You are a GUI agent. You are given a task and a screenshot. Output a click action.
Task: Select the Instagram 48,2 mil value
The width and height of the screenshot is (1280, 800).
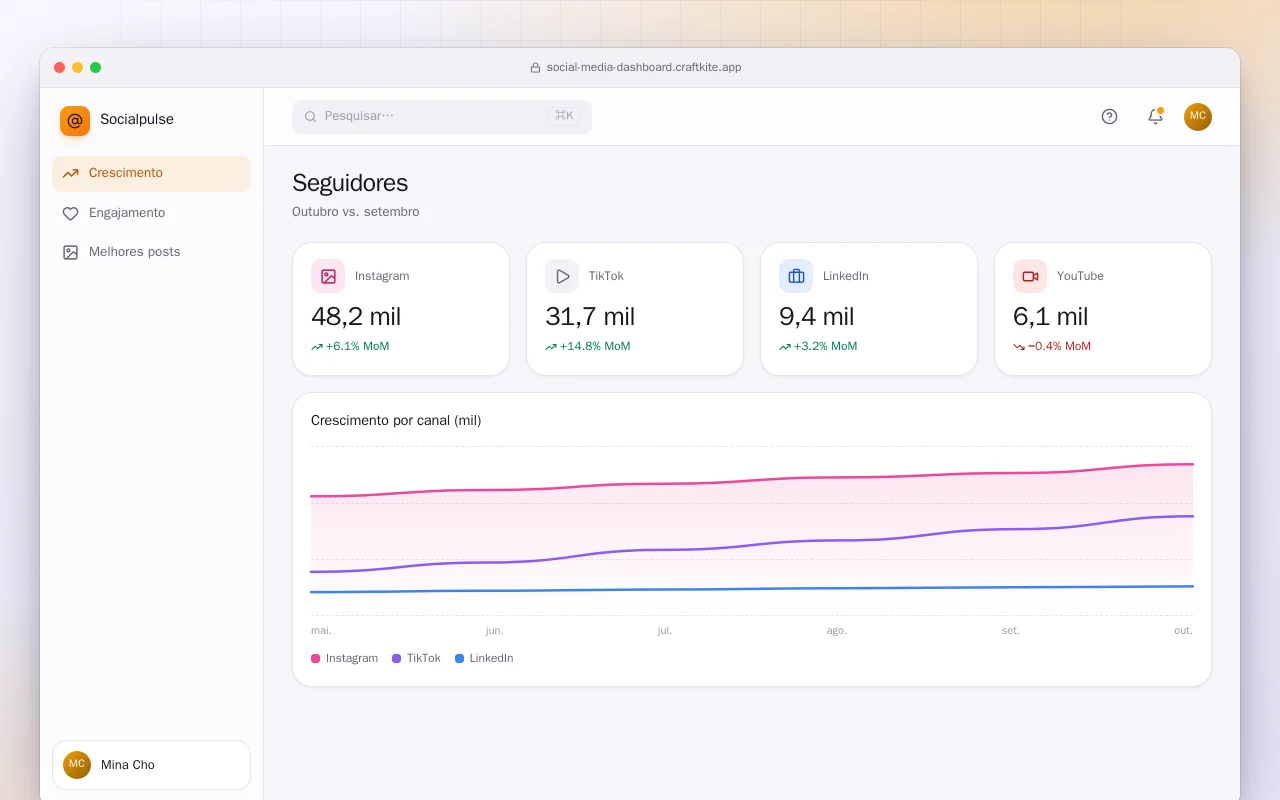click(x=356, y=317)
